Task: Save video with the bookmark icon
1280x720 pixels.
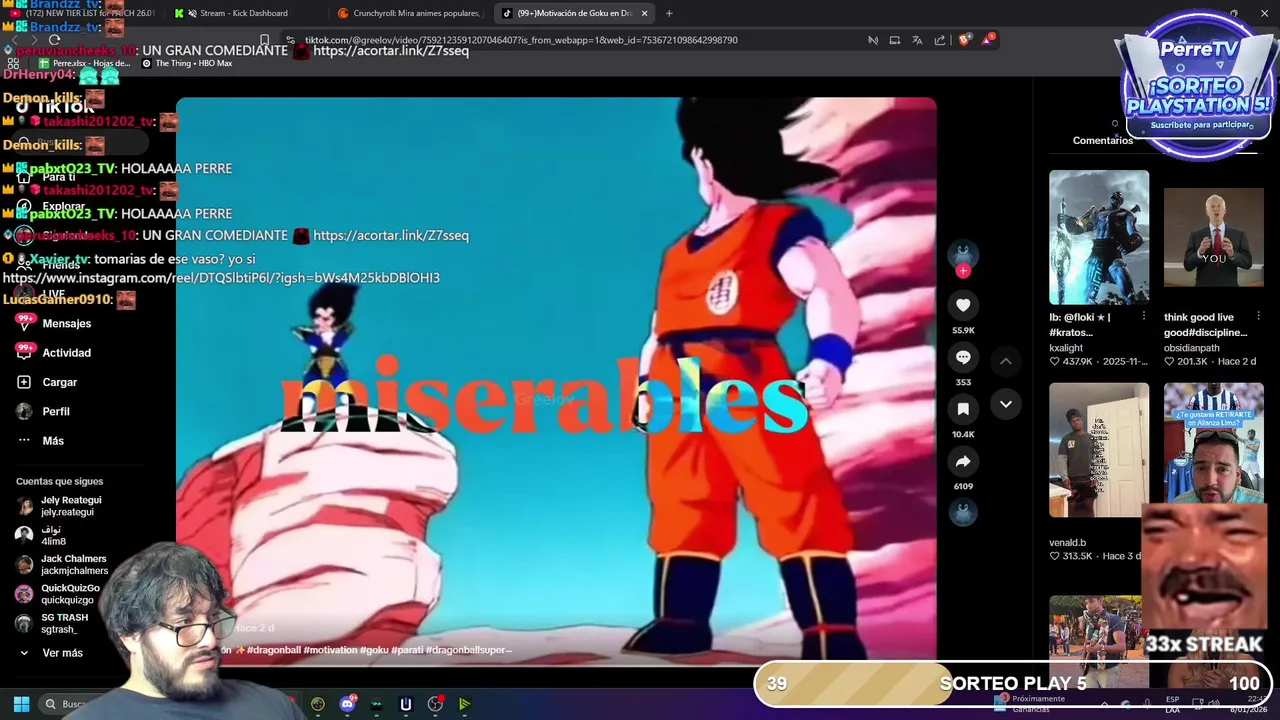Action: (x=963, y=409)
